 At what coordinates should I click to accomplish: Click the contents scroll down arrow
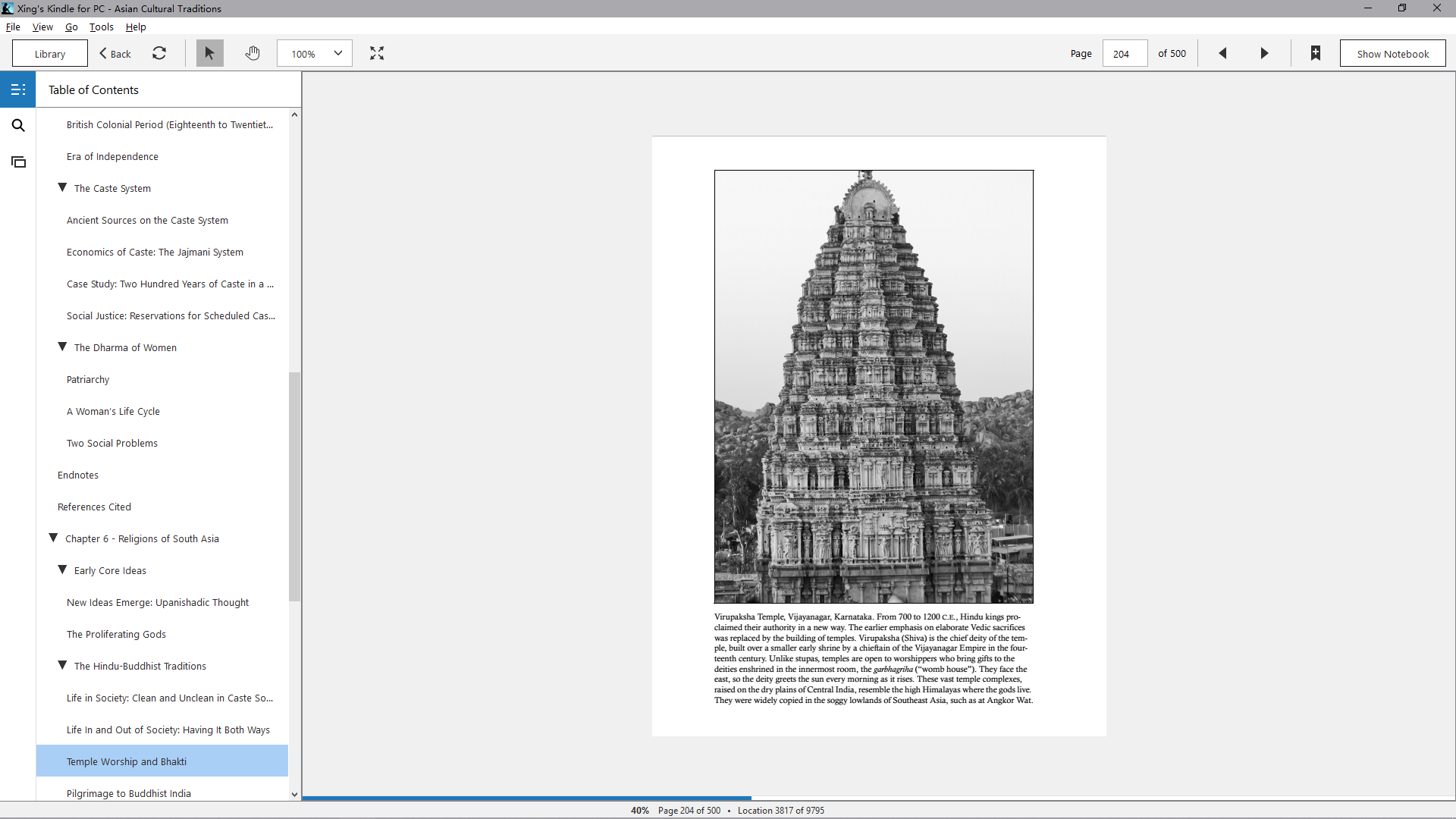tap(294, 795)
